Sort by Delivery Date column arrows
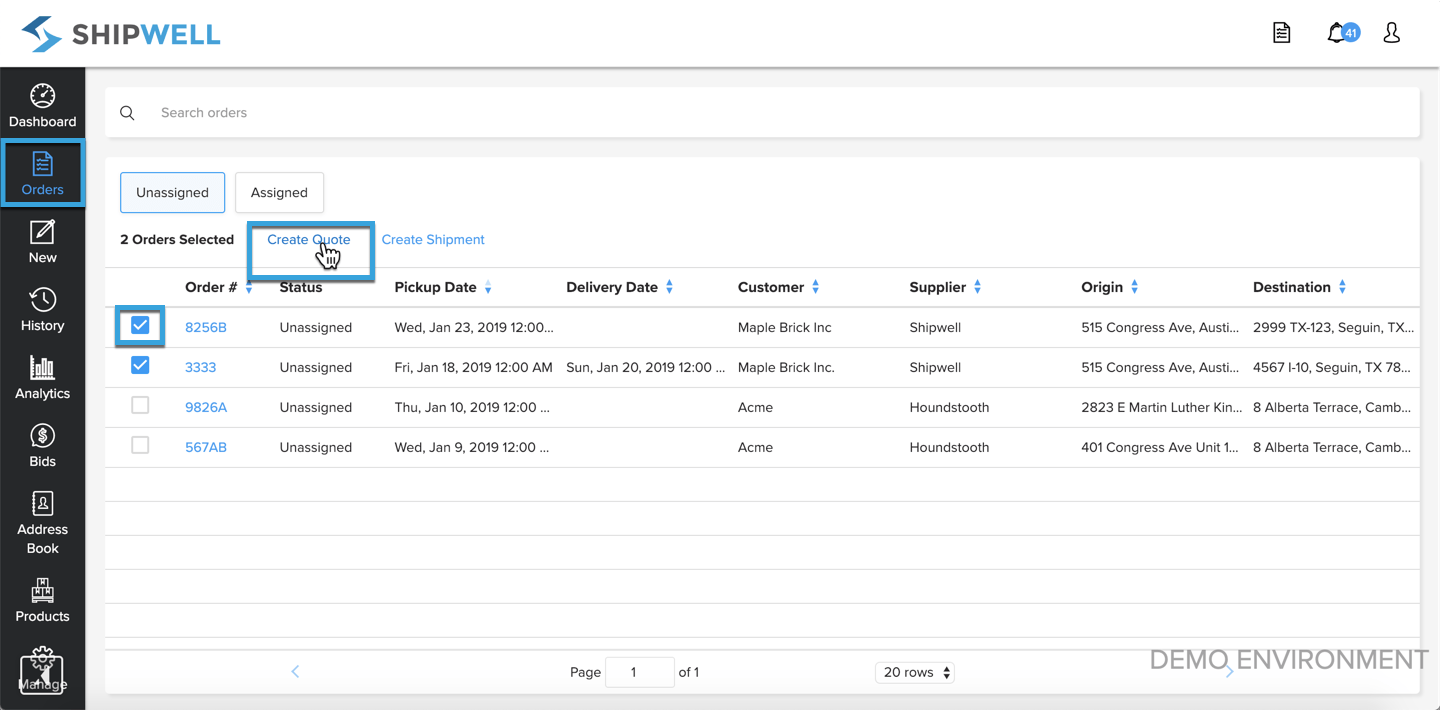 [669, 287]
